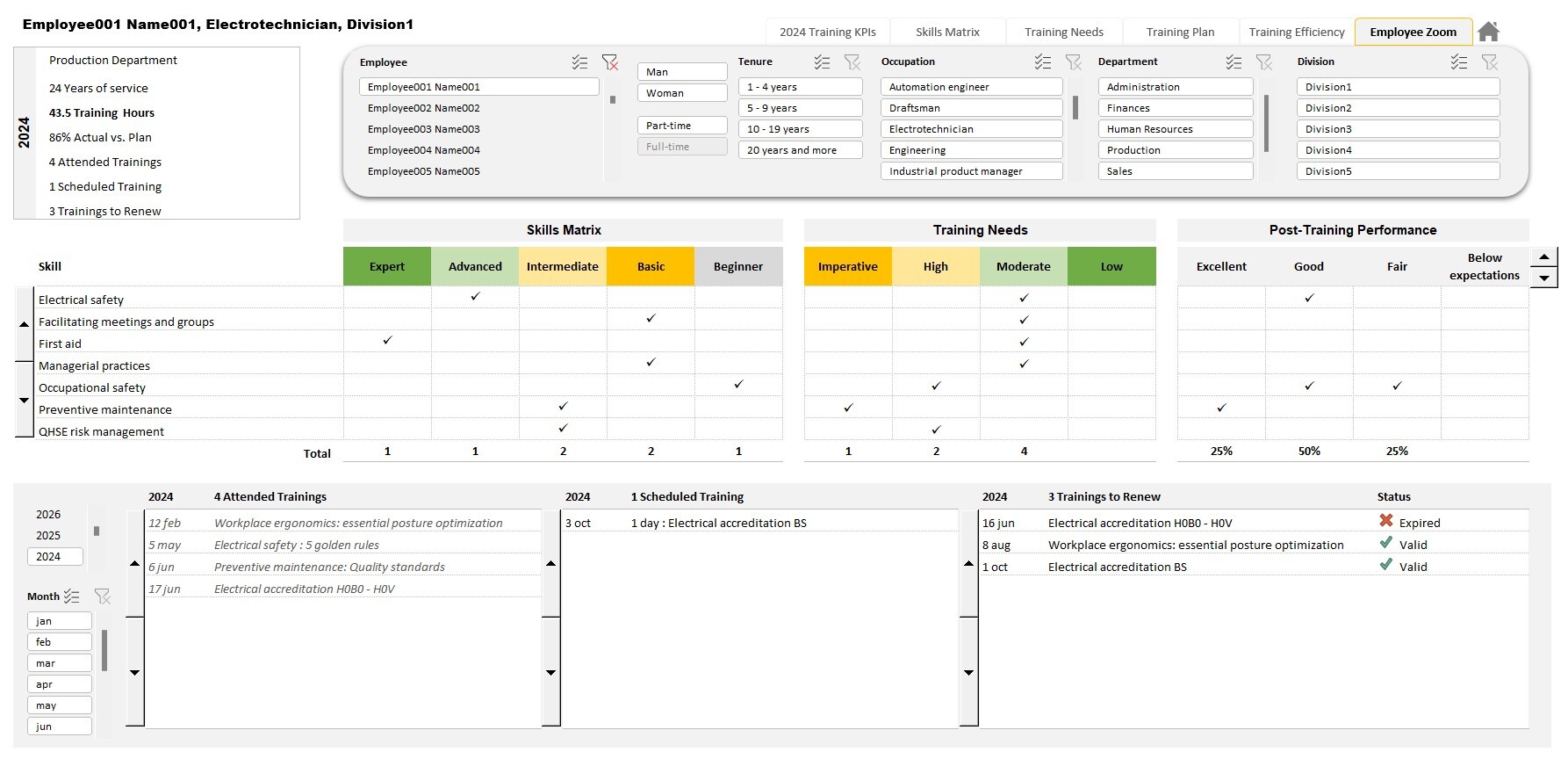Filter by month may
Image resolution: width=1568 pixels, height=759 pixels.
point(60,705)
